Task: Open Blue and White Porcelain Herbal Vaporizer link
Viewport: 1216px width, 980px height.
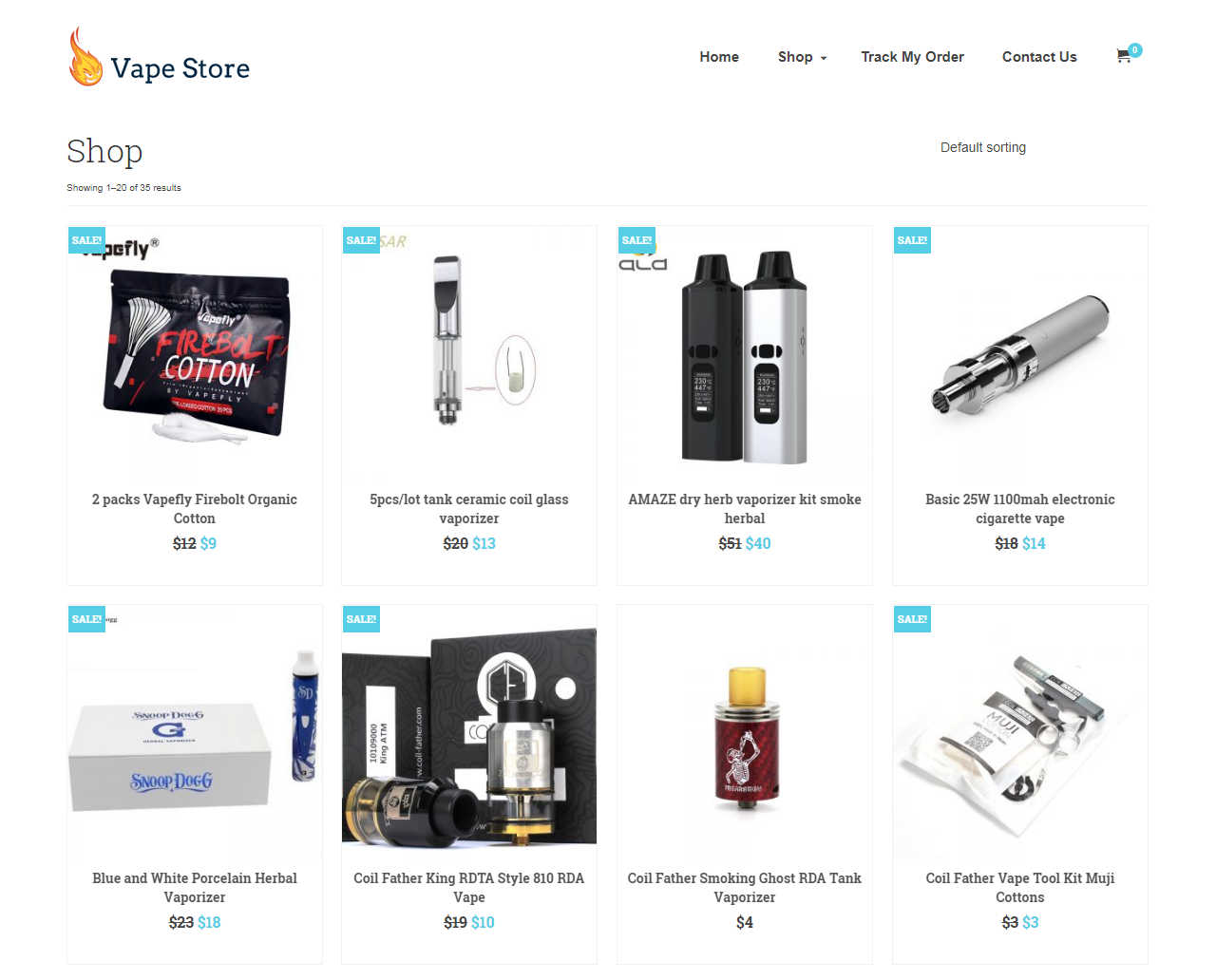Action: [195, 888]
